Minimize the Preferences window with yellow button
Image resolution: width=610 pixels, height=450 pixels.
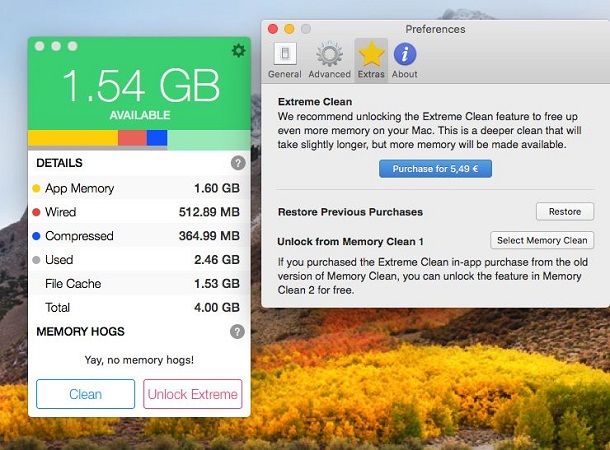pyautogui.click(x=289, y=29)
